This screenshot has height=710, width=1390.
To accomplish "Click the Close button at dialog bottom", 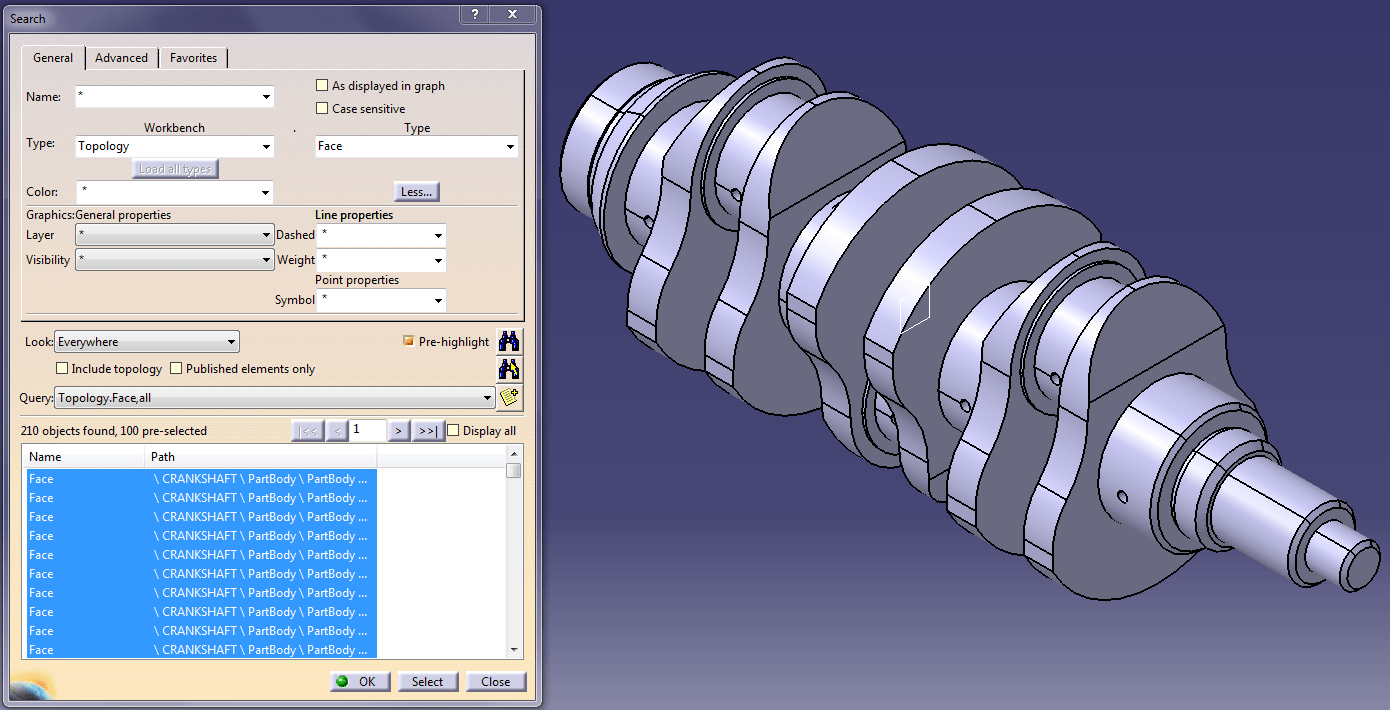I will (496, 682).
